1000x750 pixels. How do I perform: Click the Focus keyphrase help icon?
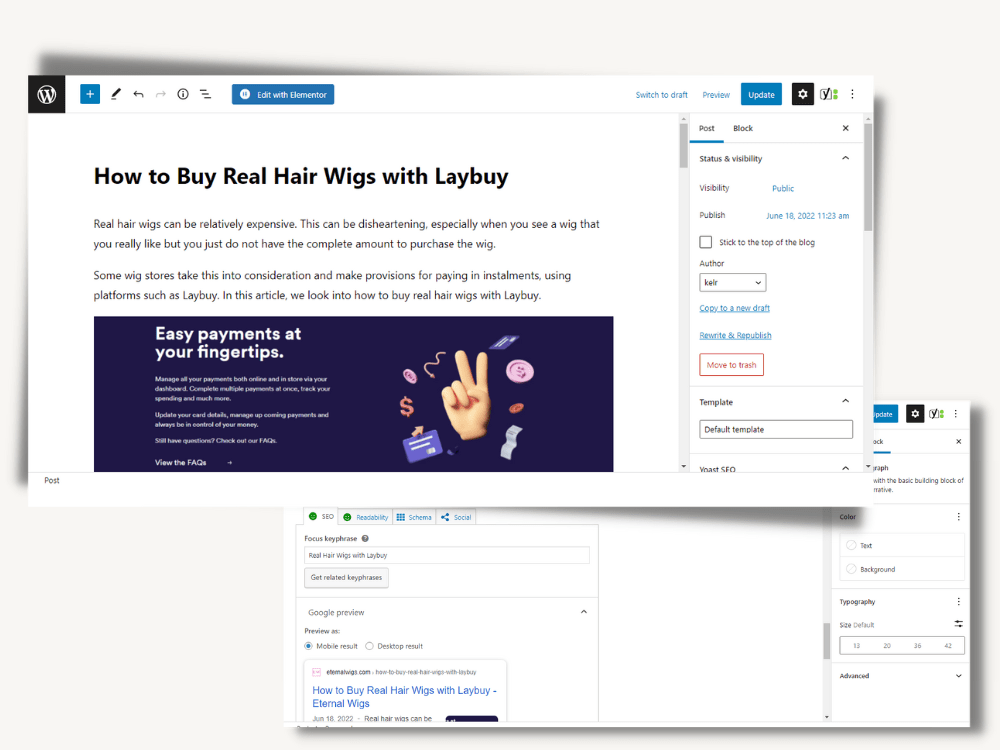click(365, 538)
